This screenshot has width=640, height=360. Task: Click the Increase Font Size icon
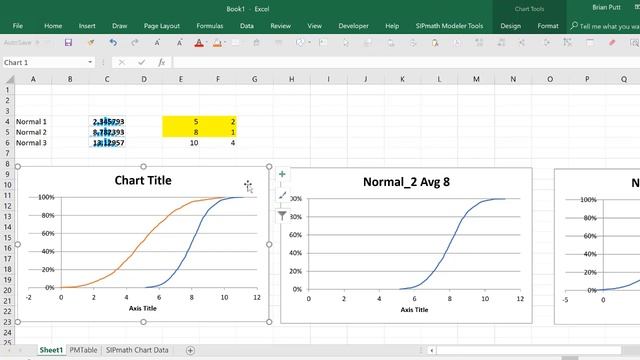(157, 42)
